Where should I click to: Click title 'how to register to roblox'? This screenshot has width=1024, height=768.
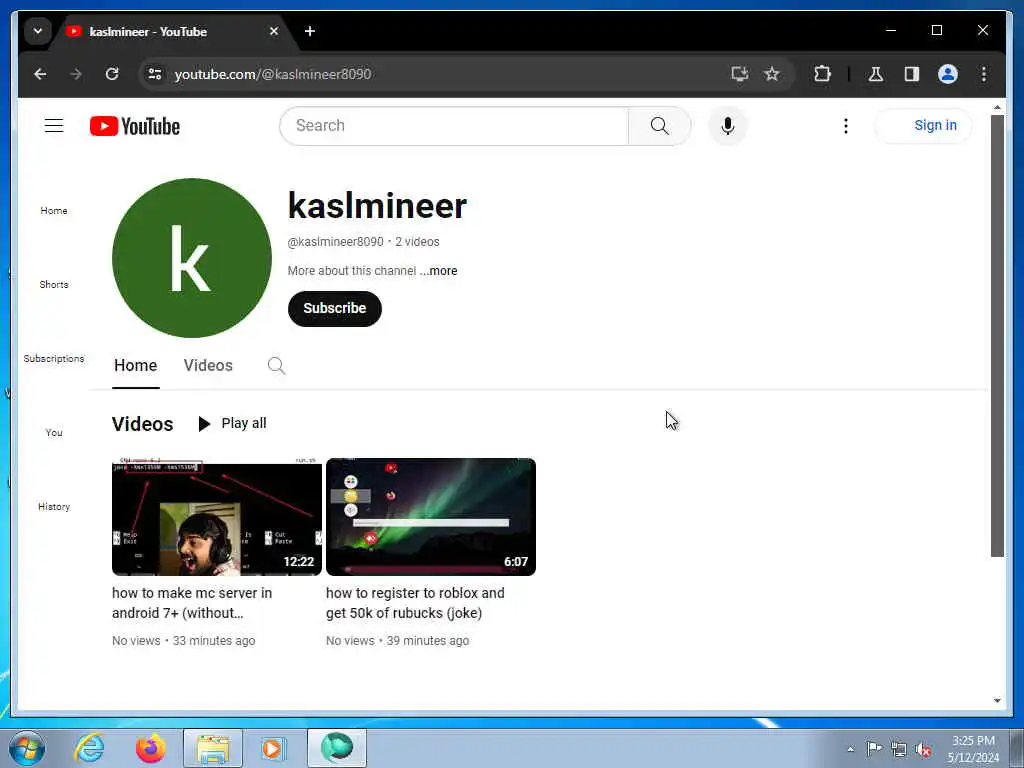(415, 603)
